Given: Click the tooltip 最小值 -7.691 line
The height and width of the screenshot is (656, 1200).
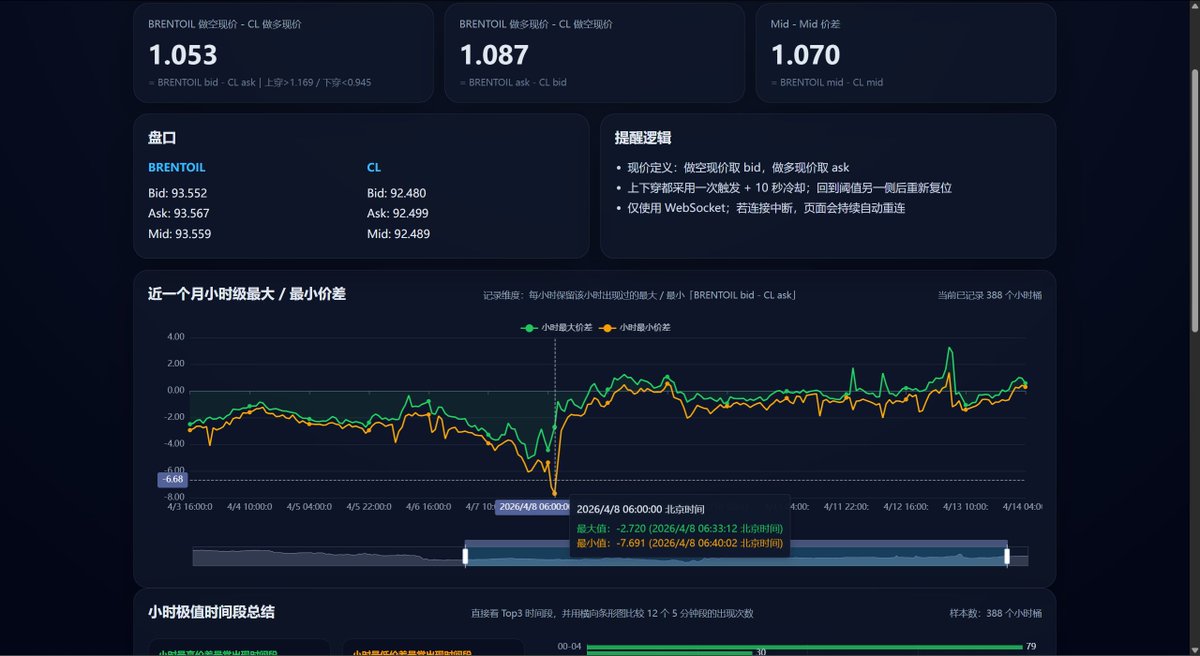Looking at the screenshot, I should click(x=679, y=543).
